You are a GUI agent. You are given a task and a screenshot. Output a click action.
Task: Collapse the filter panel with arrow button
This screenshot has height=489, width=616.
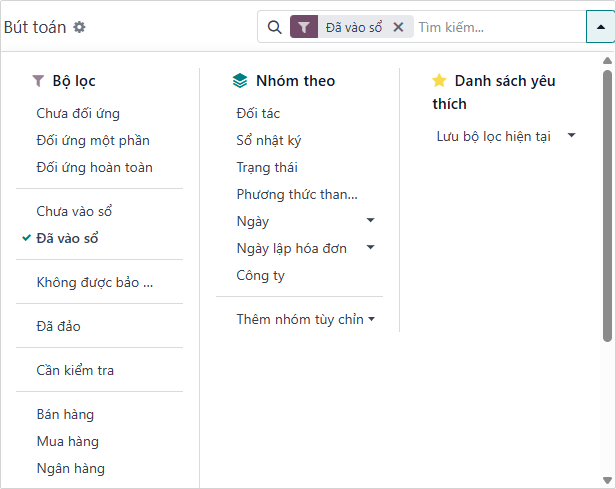tap(600, 27)
